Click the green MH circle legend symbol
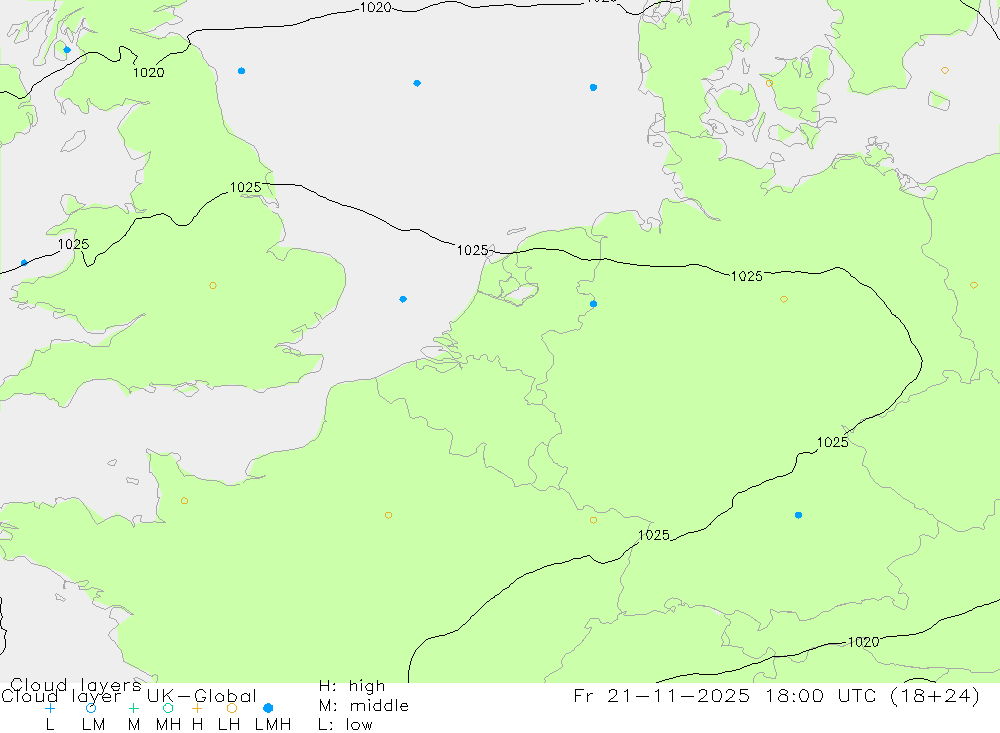This screenshot has width=1000, height=733. tap(168, 708)
